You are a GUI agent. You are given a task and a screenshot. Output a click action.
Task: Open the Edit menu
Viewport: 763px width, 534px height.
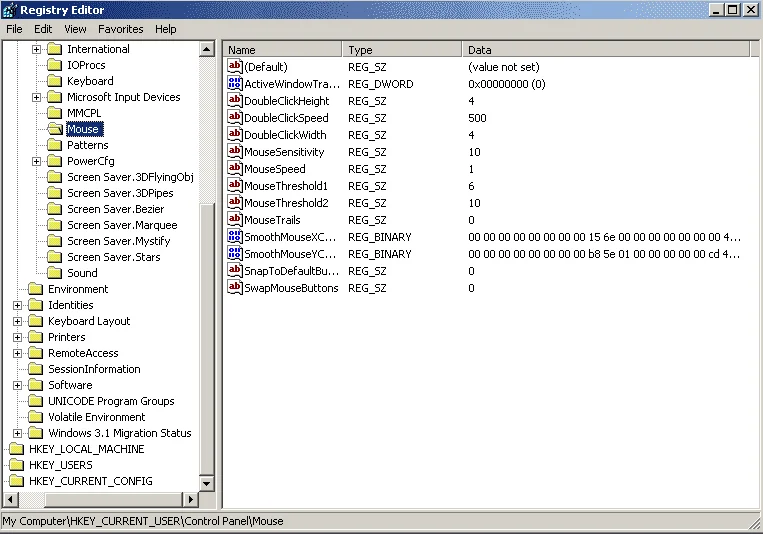43,29
